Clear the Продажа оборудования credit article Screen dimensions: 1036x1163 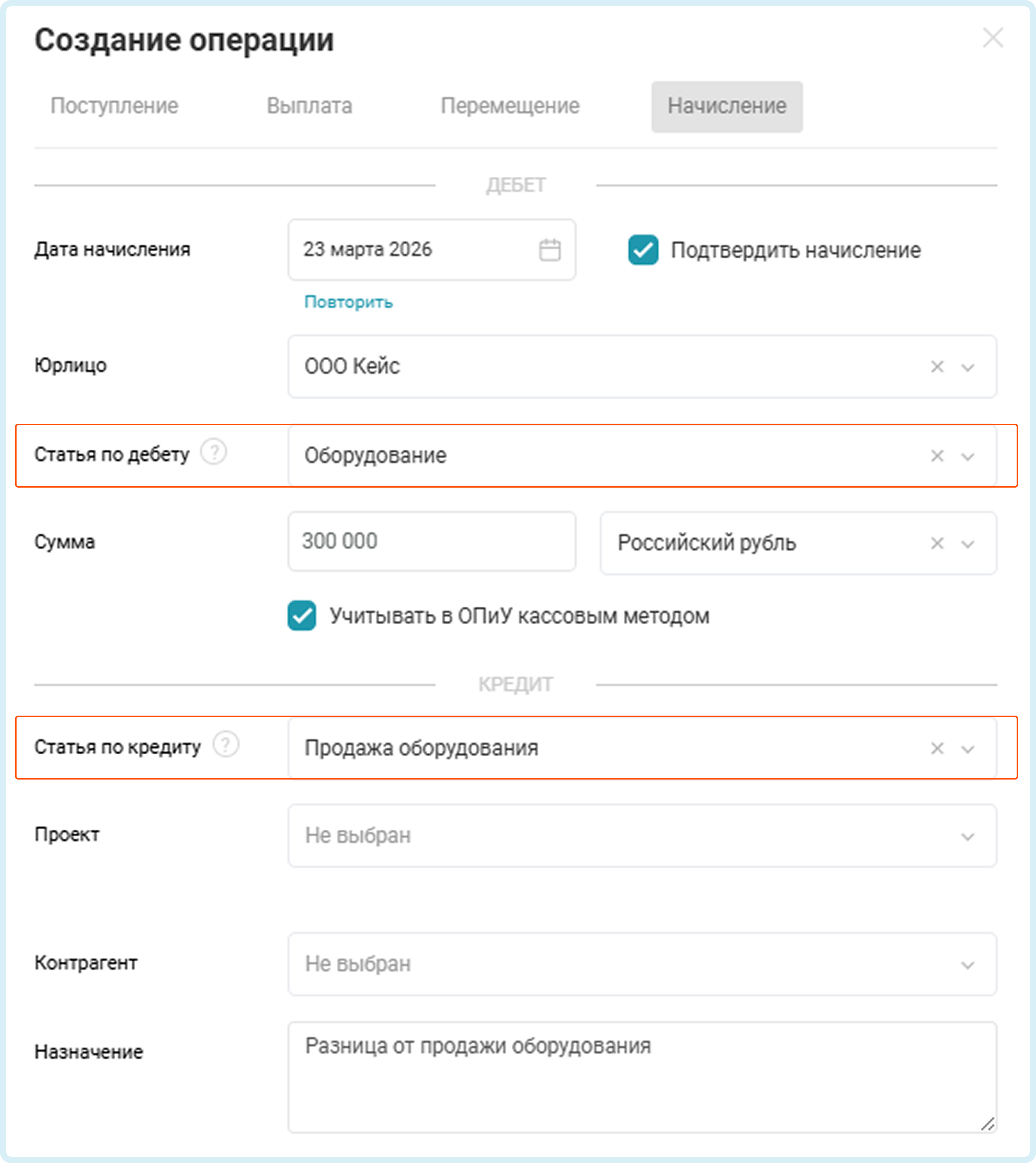click(x=937, y=748)
